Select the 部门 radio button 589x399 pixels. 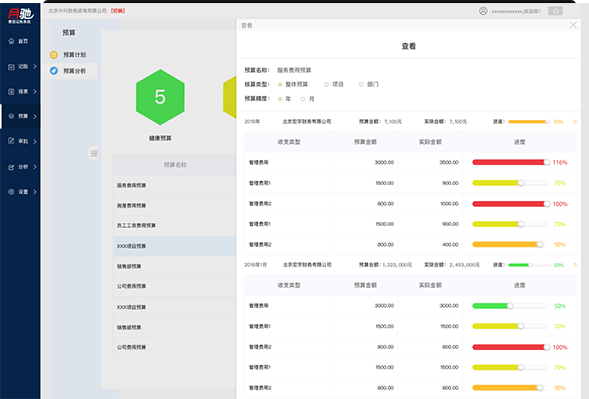tap(361, 85)
